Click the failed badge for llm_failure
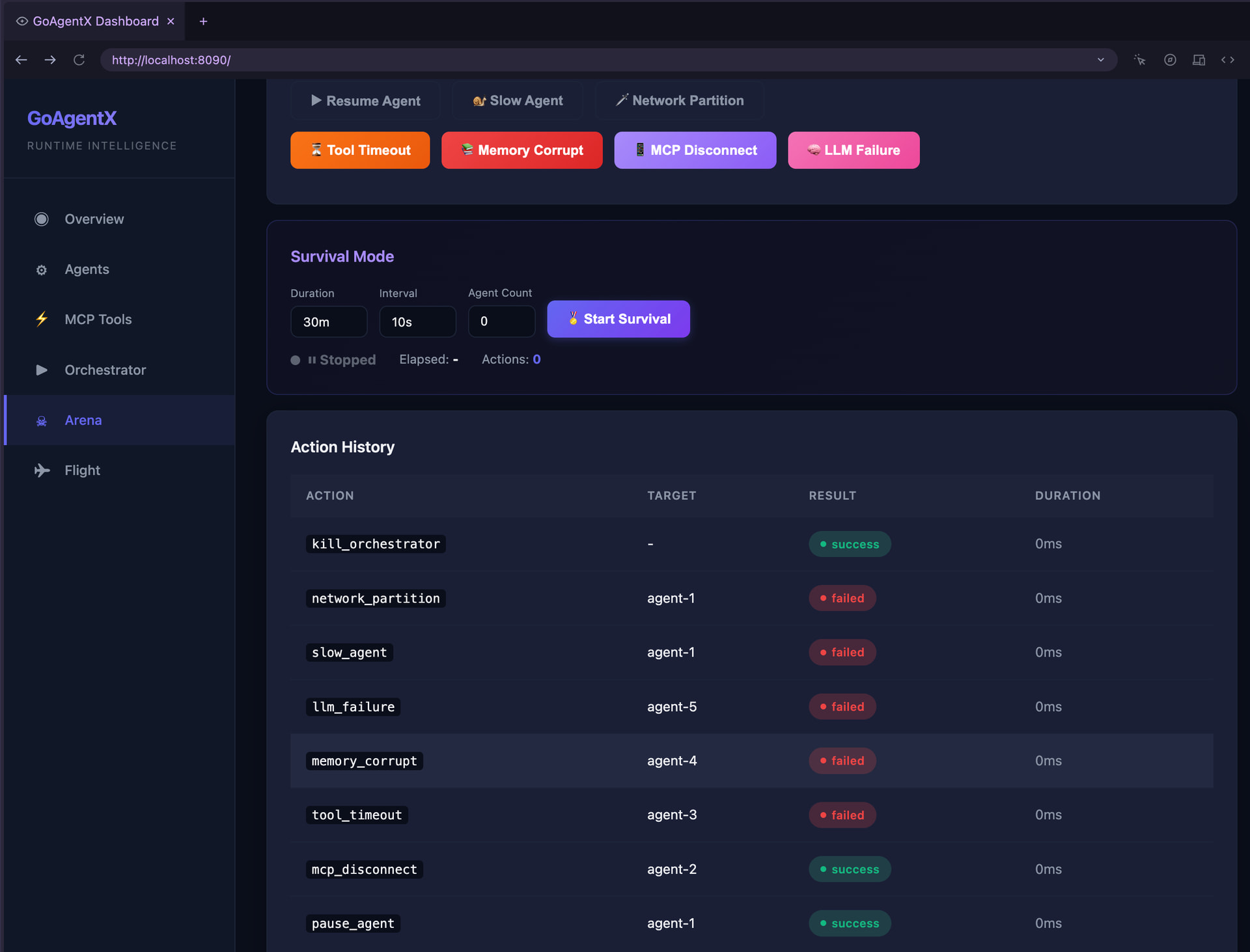 click(842, 707)
